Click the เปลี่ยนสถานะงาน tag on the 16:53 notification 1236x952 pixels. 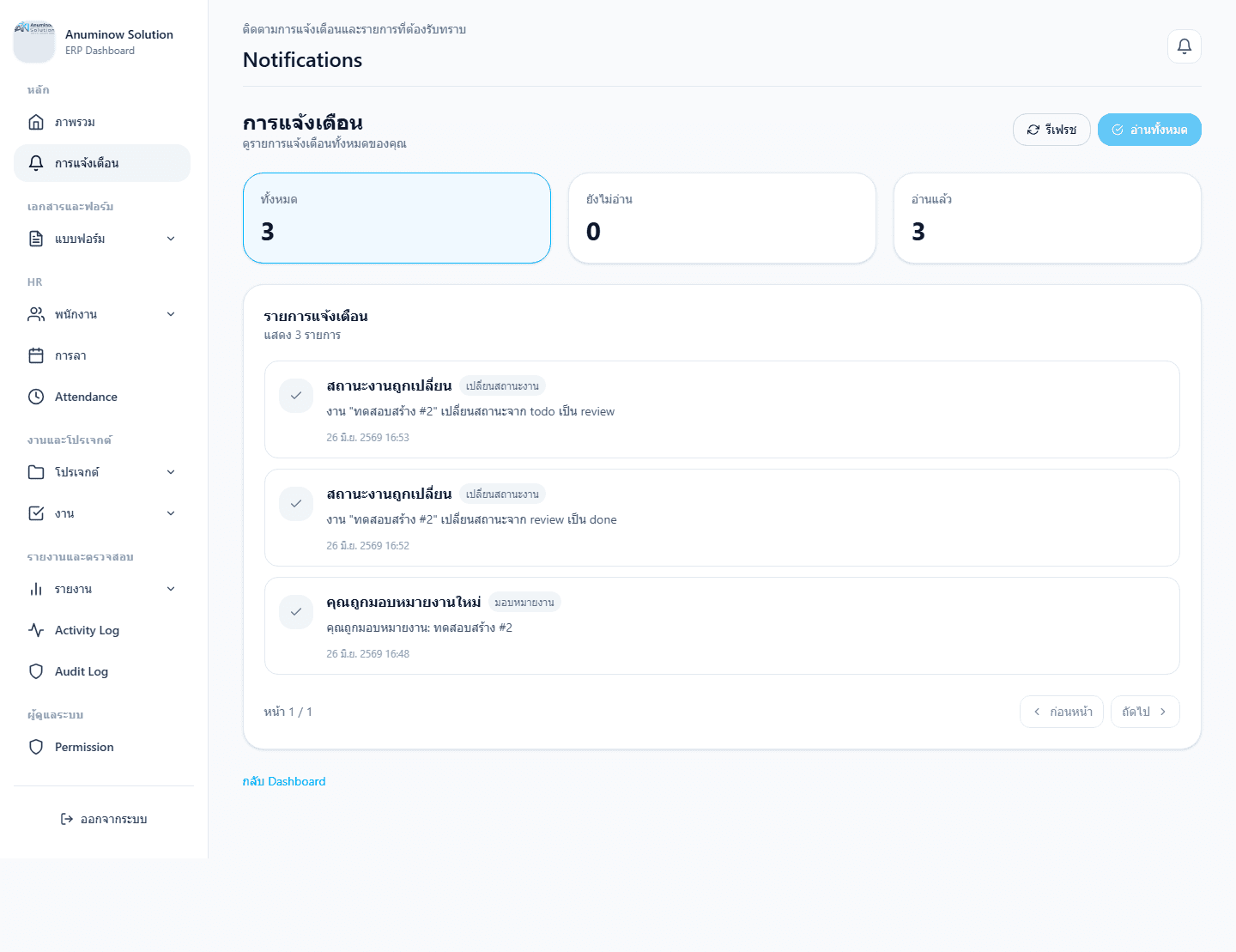point(502,386)
